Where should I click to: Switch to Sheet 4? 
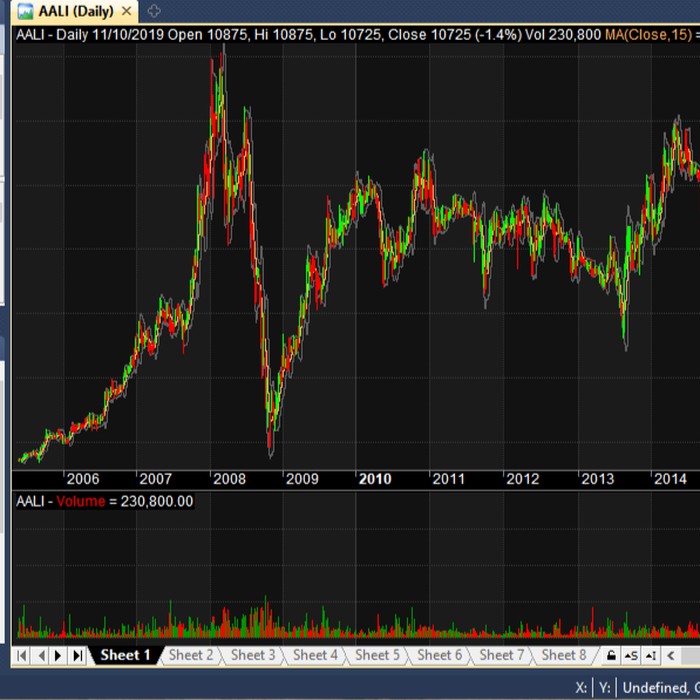[314, 655]
